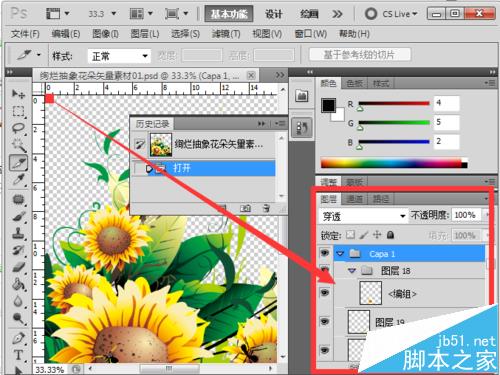
Task: Open the Color panel options menu
Action: tap(490, 83)
